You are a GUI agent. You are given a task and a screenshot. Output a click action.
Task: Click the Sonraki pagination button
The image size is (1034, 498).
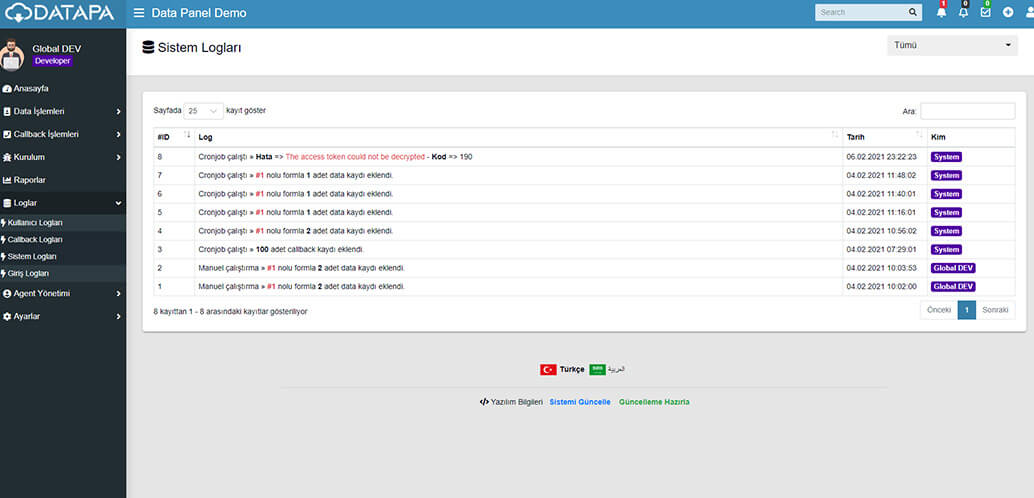pos(995,310)
